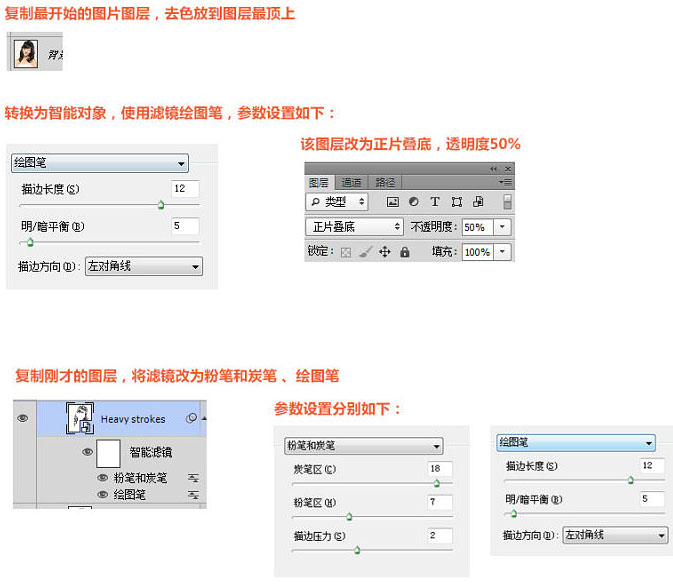The width and height of the screenshot is (673, 585).
Task: Open the 粉笔和炭笔 filter dropdown
Action: (364, 446)
